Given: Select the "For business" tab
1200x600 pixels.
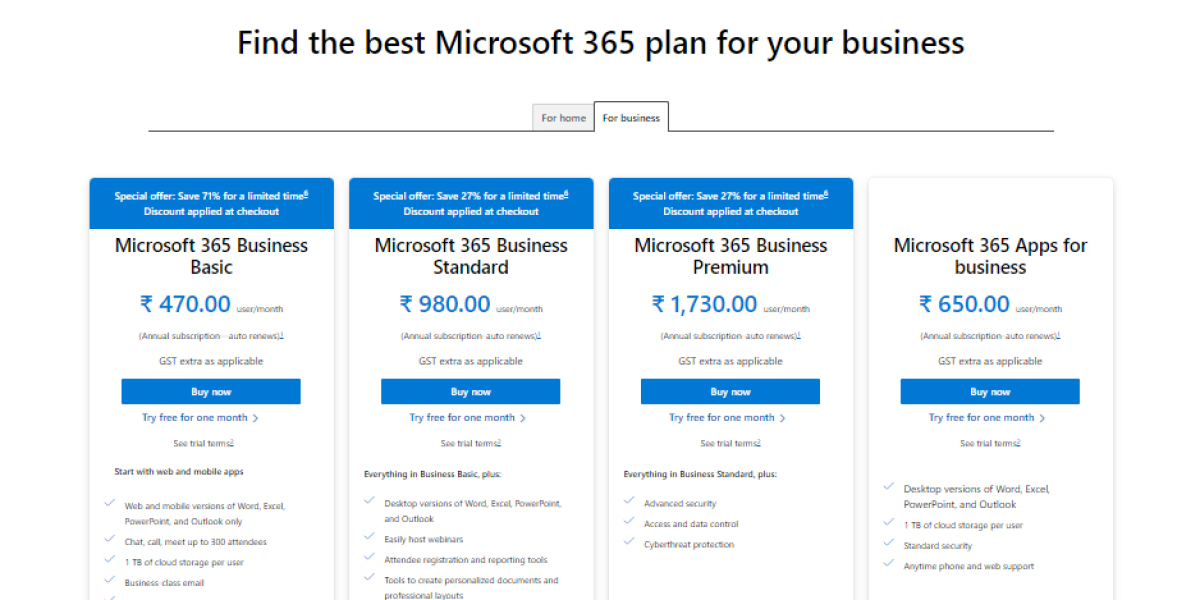Looking at the screenshot, I should click(x=630, y=117).
